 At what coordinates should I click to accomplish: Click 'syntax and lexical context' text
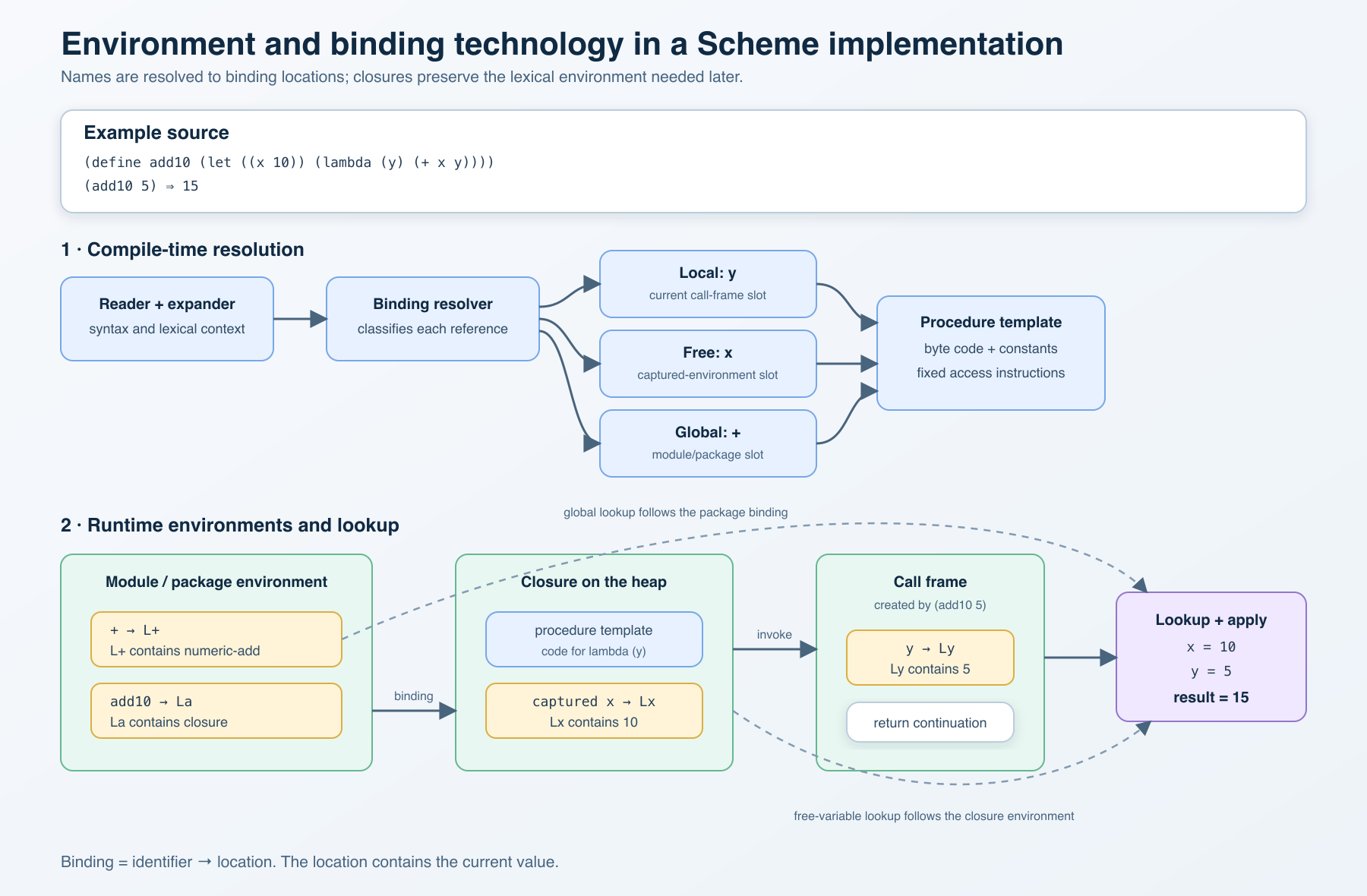(167, 329)
